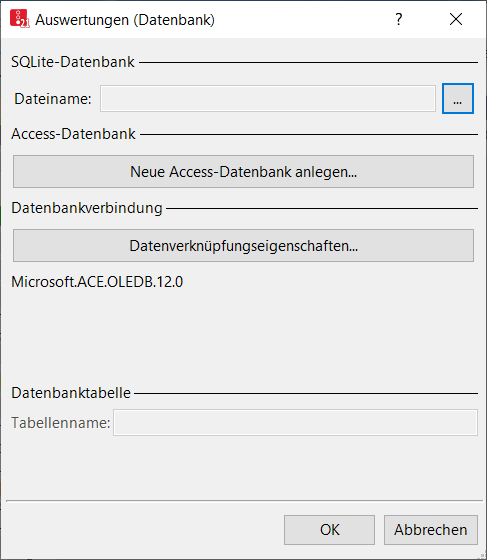Click the Auswertungen (Datenbank) title bar text
The image size is (487, 560).
point(125,20)
